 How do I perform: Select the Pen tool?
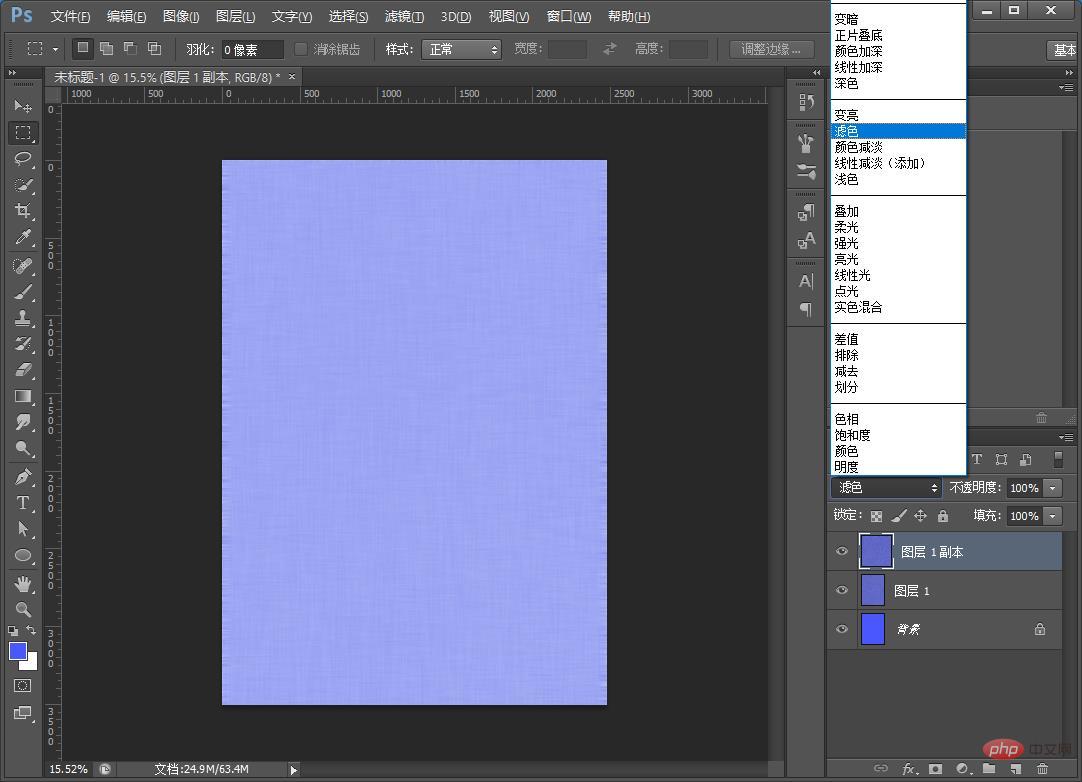[x=23, y=477]
